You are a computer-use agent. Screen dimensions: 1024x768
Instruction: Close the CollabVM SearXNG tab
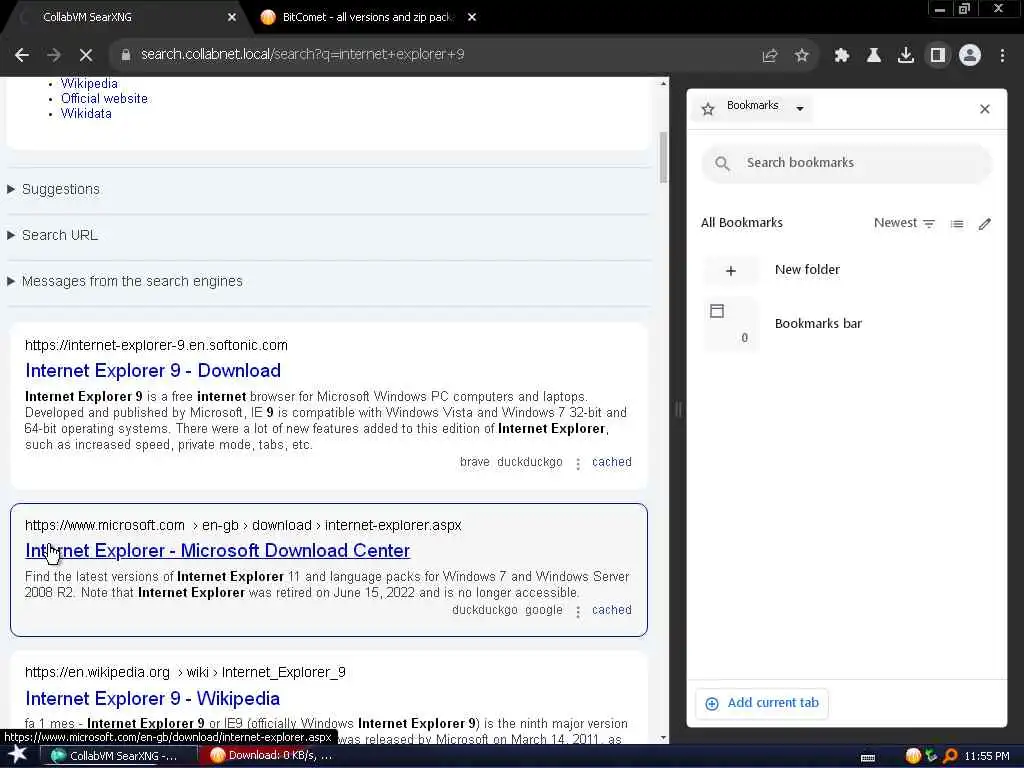(232, 18)
